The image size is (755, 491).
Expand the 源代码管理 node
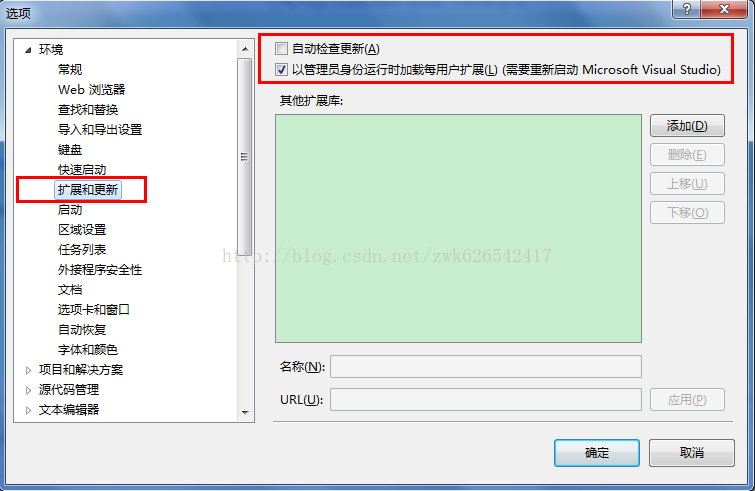(x=28, y=390)
